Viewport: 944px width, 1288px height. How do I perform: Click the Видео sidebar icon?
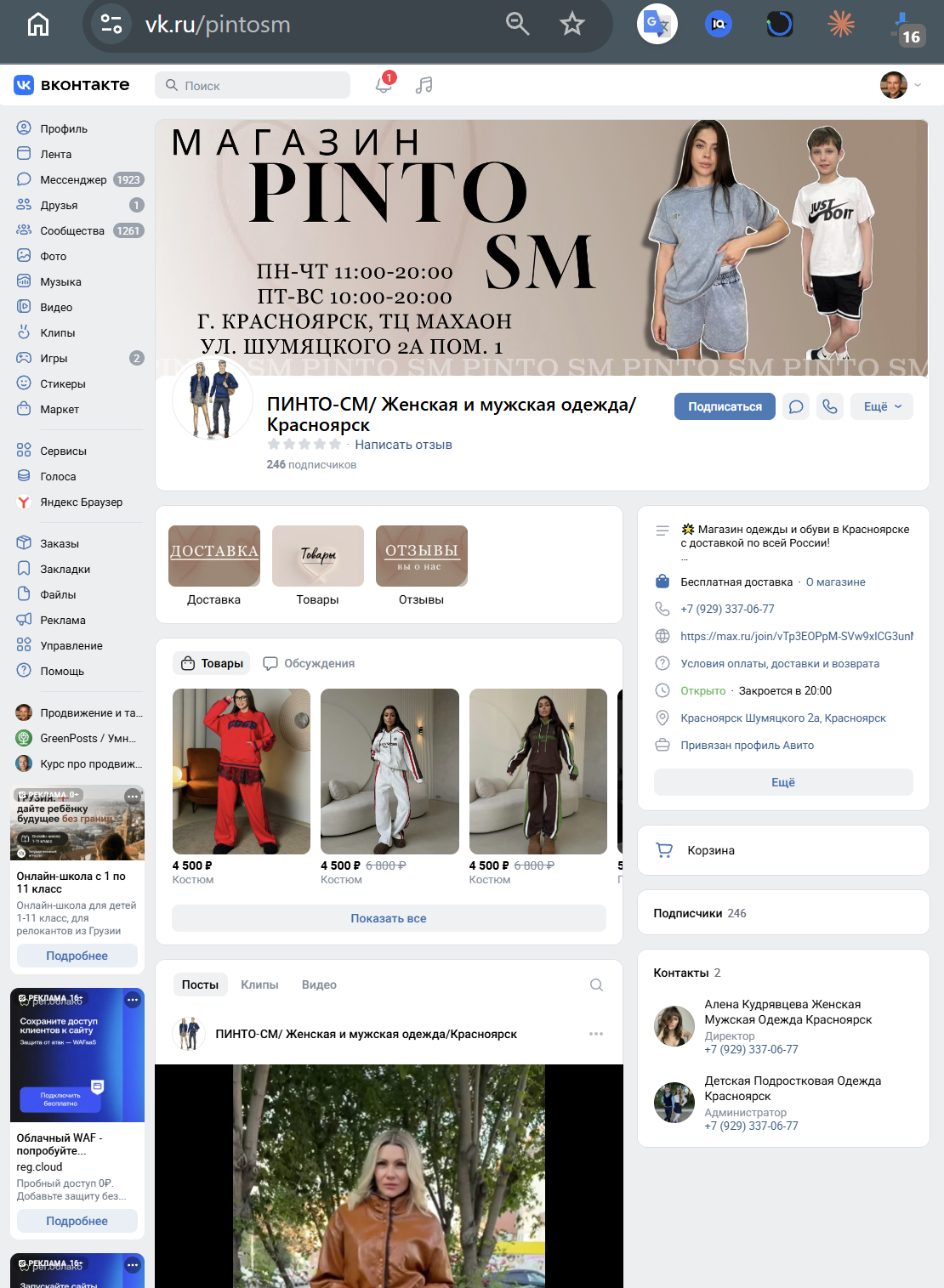tap(24, 307)
